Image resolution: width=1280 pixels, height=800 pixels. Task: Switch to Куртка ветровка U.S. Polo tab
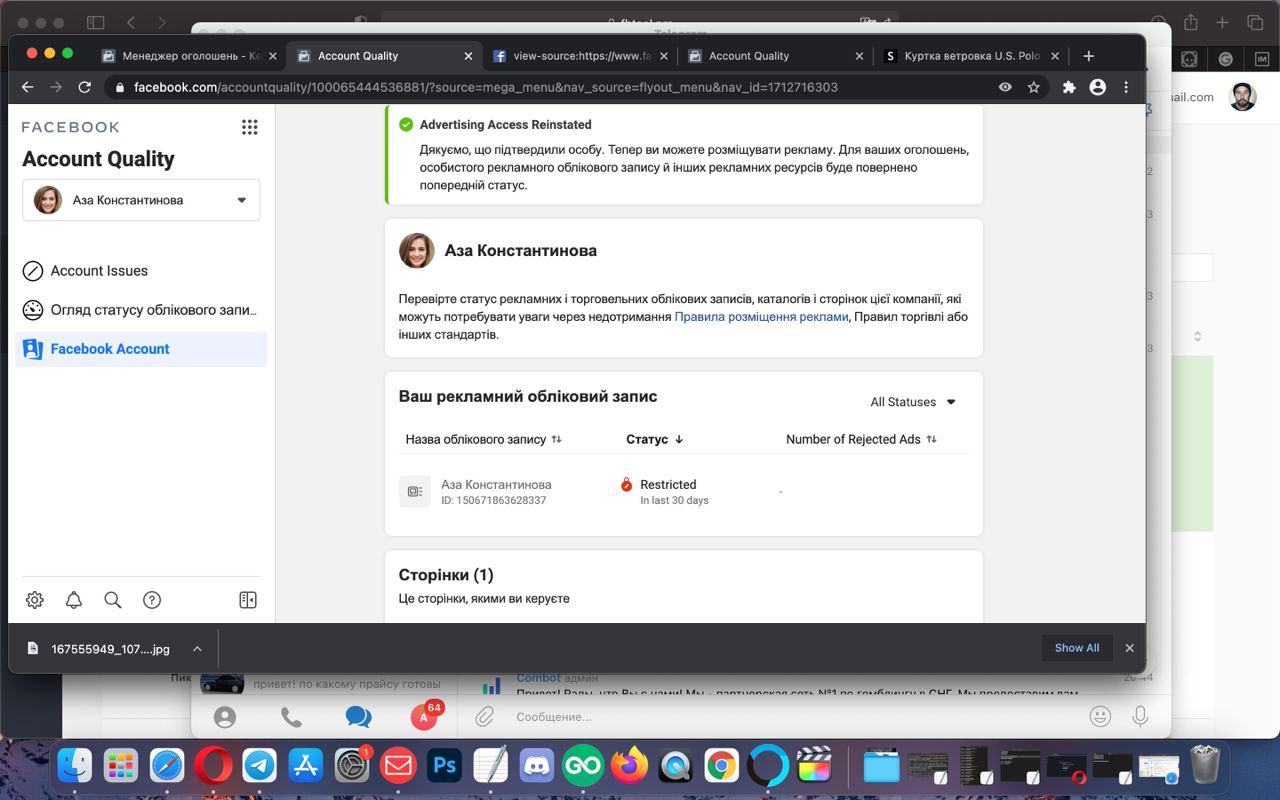pyautogui.click(x=971, y=56)
